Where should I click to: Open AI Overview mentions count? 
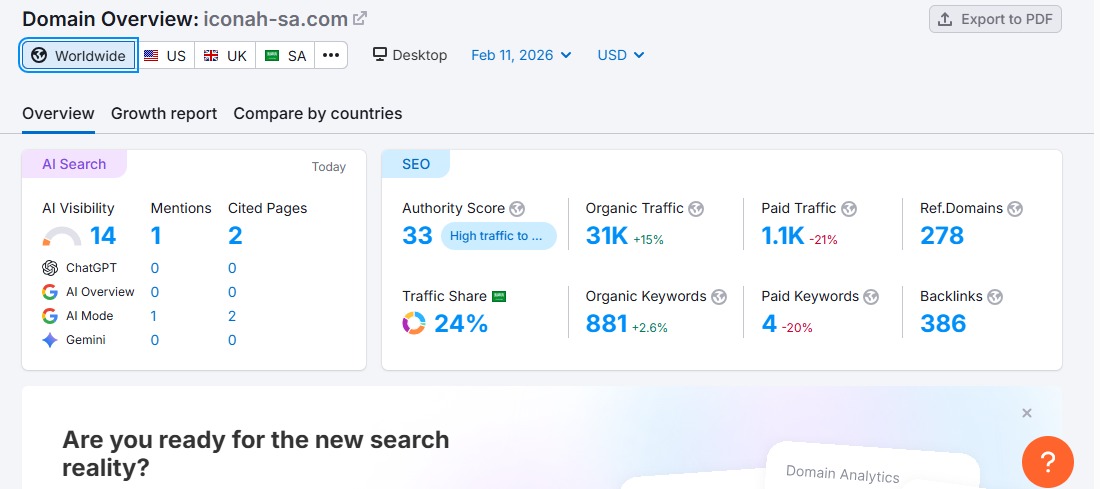pos(154,292)
